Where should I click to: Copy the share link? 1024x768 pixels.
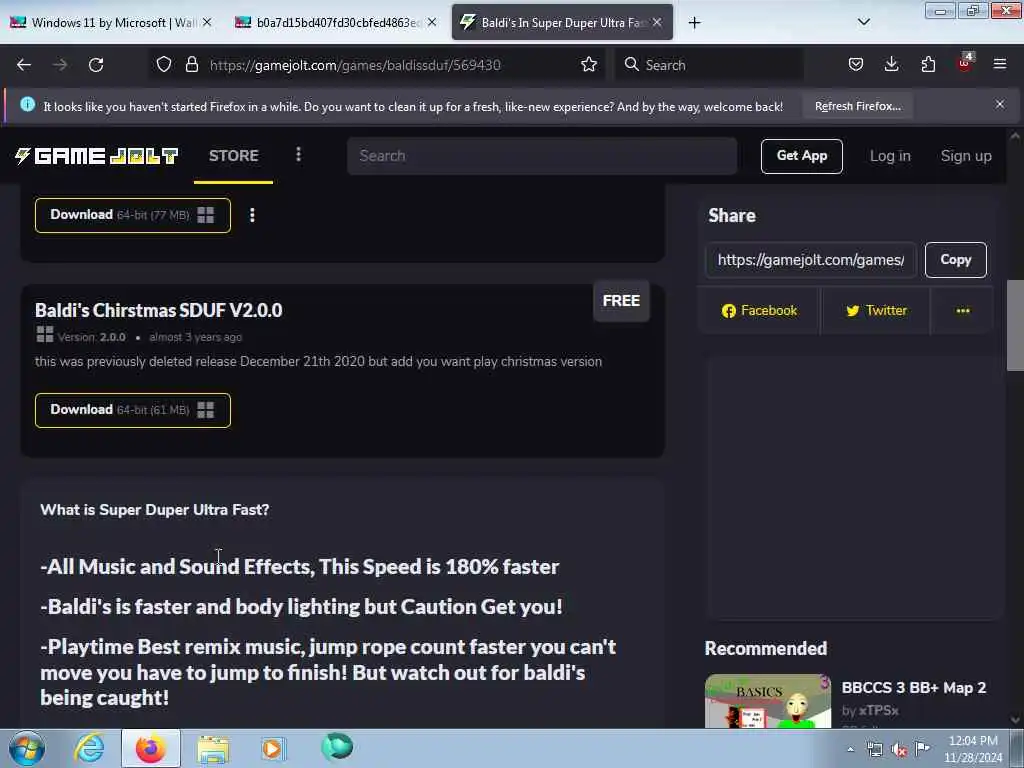coord(955,260)
